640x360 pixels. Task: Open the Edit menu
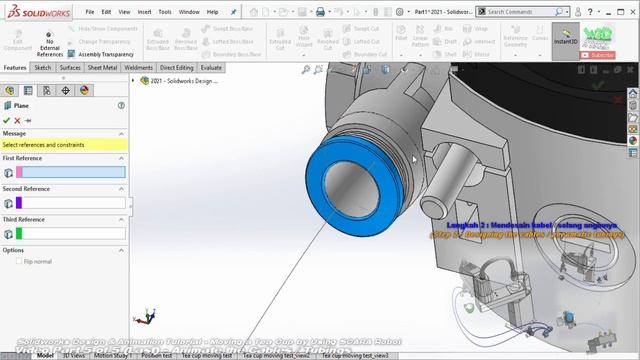[106, 12]
